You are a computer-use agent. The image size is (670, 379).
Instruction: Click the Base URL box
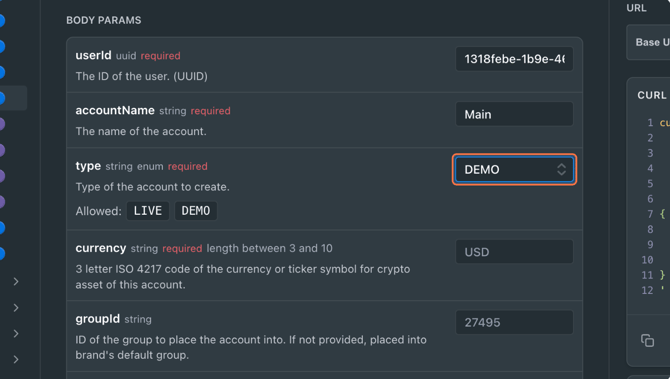[x=648, y=42]
